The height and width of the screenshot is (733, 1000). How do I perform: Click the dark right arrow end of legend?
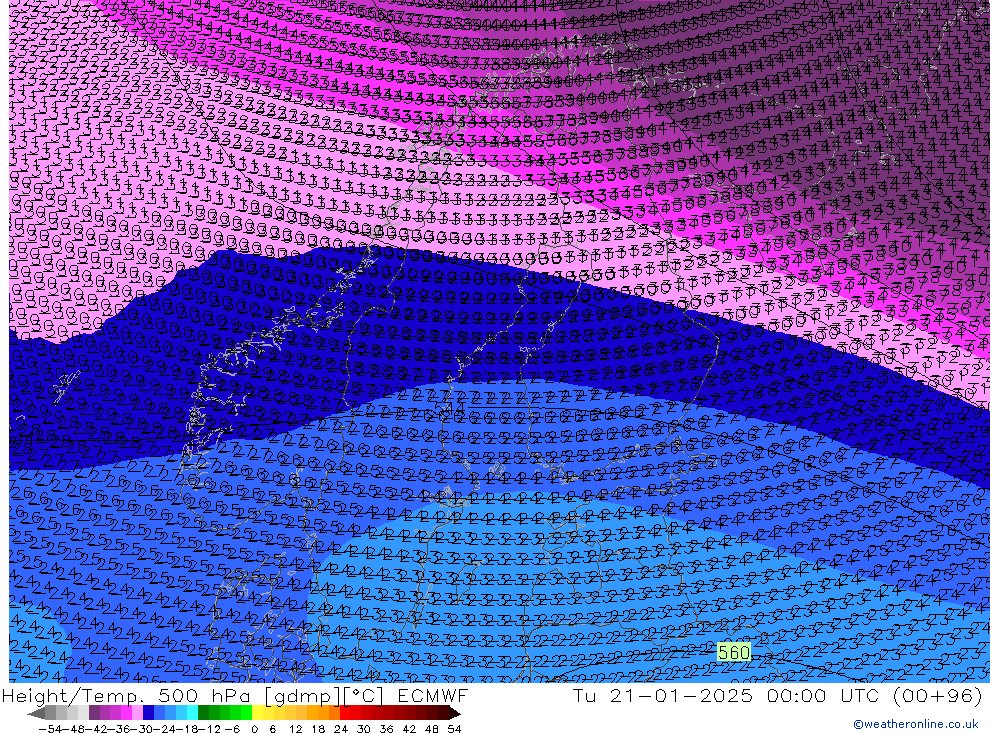tap(455, 713)
